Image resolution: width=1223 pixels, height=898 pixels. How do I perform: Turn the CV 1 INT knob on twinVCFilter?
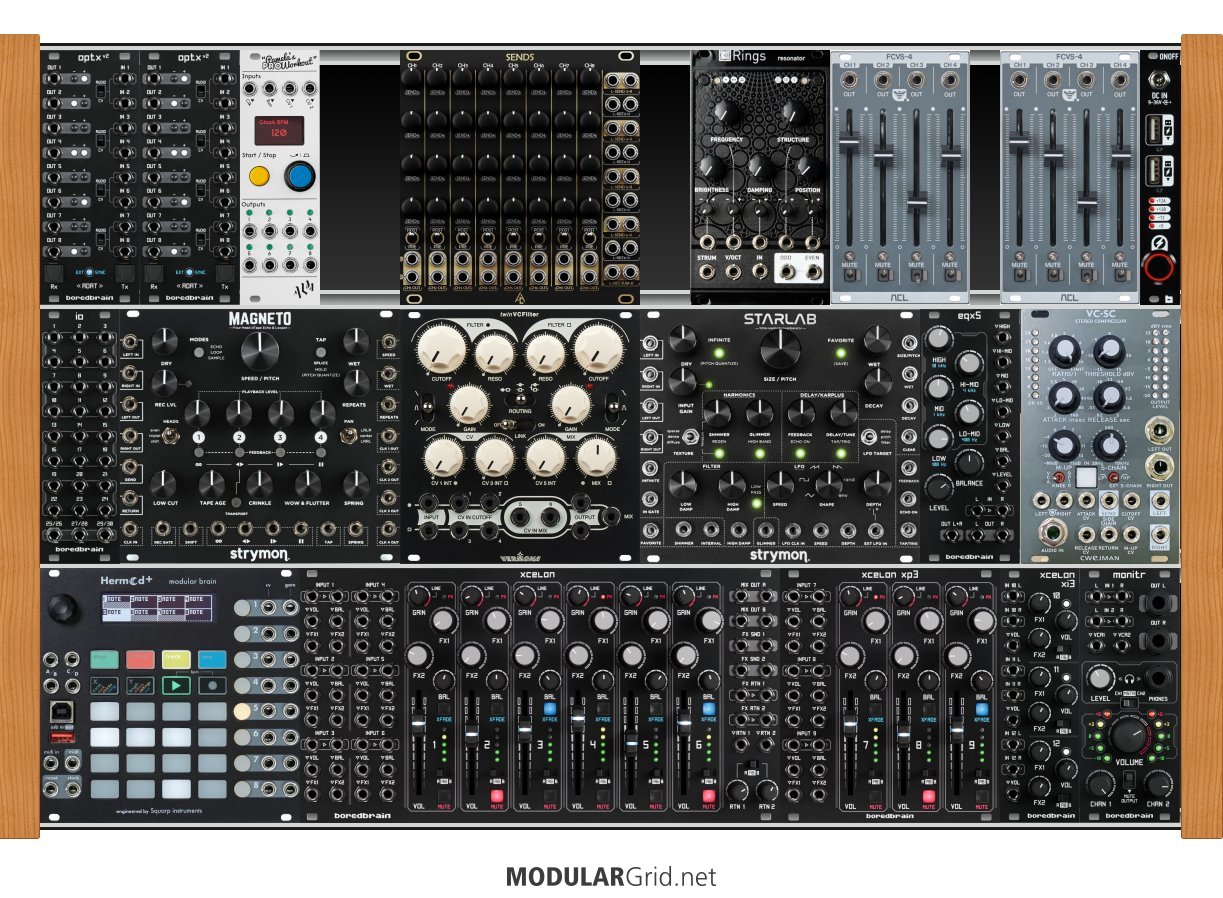coord(443,457)
